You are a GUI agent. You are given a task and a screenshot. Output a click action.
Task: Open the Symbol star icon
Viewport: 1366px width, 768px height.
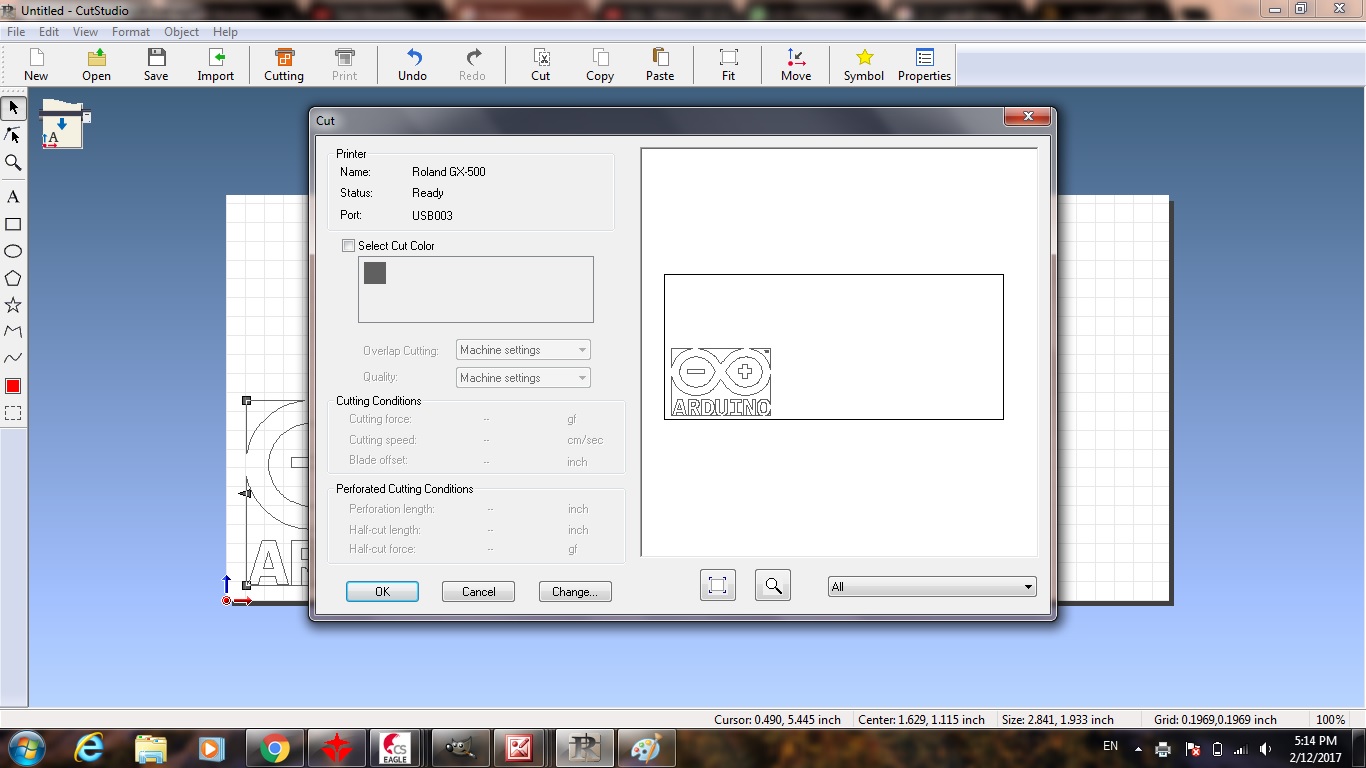coord(864,64)
